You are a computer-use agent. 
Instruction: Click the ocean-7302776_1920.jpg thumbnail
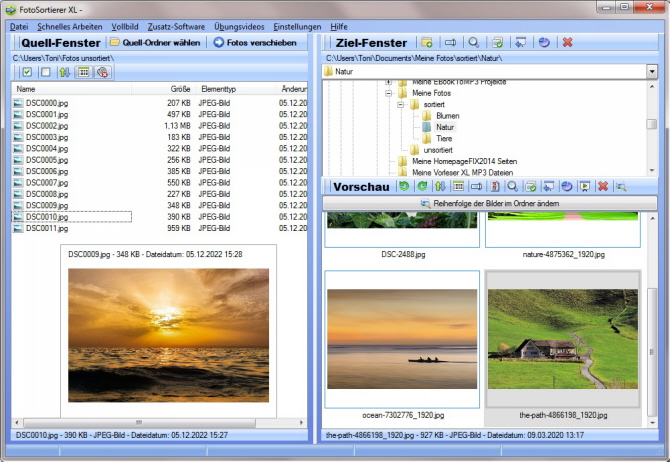[x=402, y=339]
